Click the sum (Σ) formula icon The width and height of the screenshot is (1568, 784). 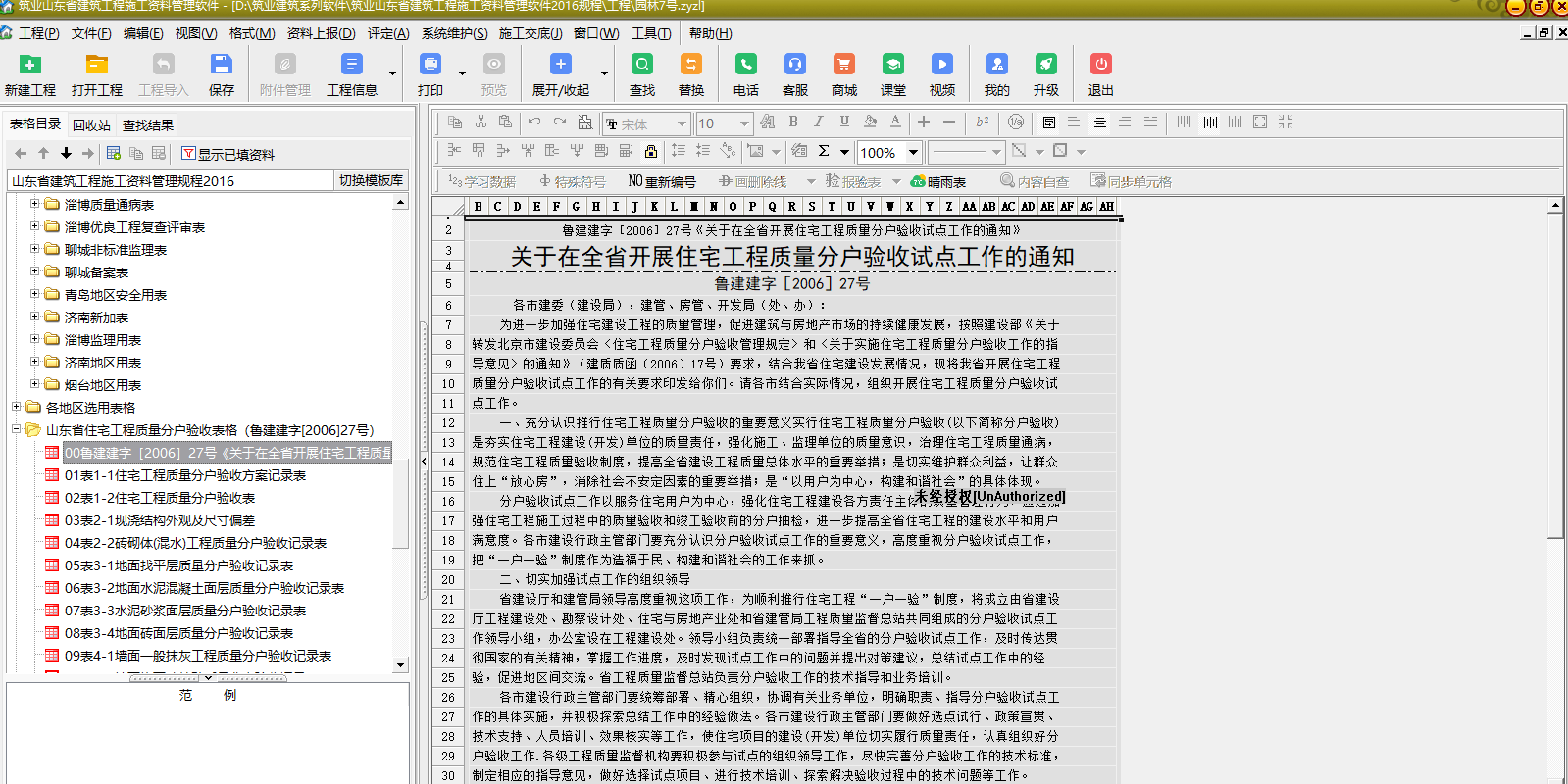pyautogui.click(x=824, y=151)
